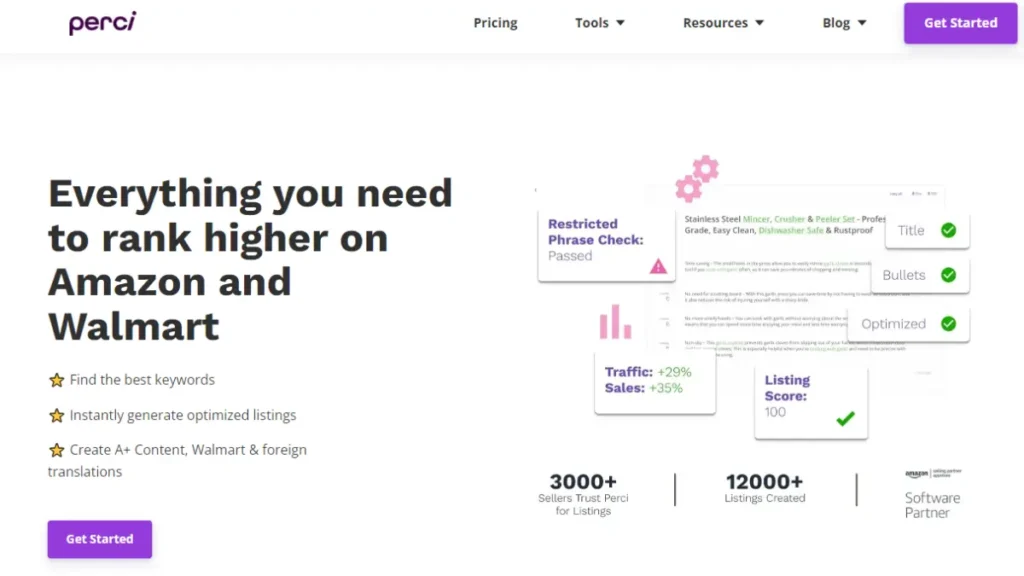Click the 'Instantly generate optimized listings' text
Image resolution: width=1024 pixels, height=576 pixels.
[x=183, y=415]
